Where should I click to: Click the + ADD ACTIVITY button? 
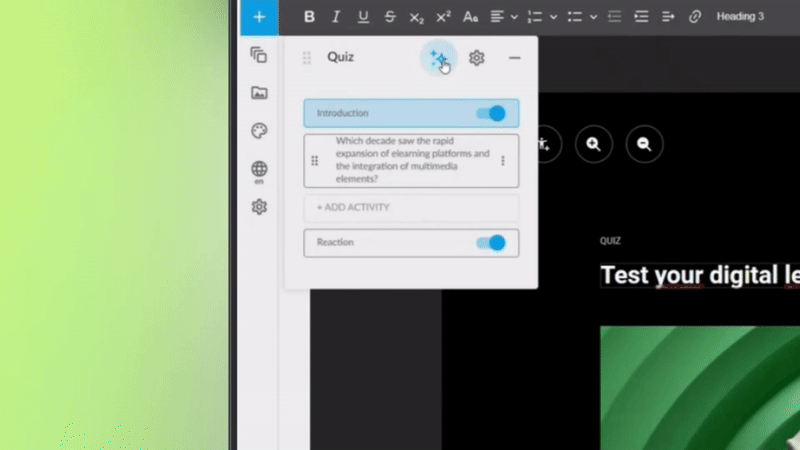pos(411,207)
